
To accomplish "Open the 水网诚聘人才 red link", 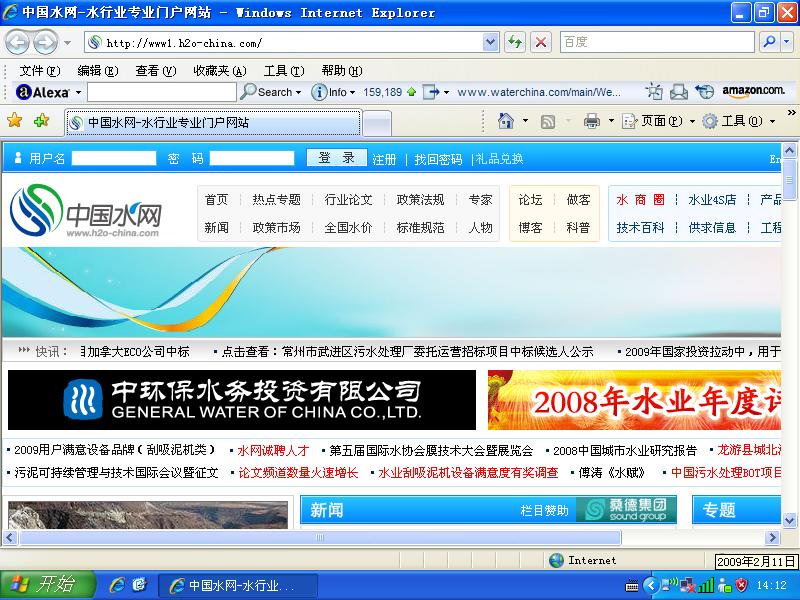I will click(x=273, y=451).
